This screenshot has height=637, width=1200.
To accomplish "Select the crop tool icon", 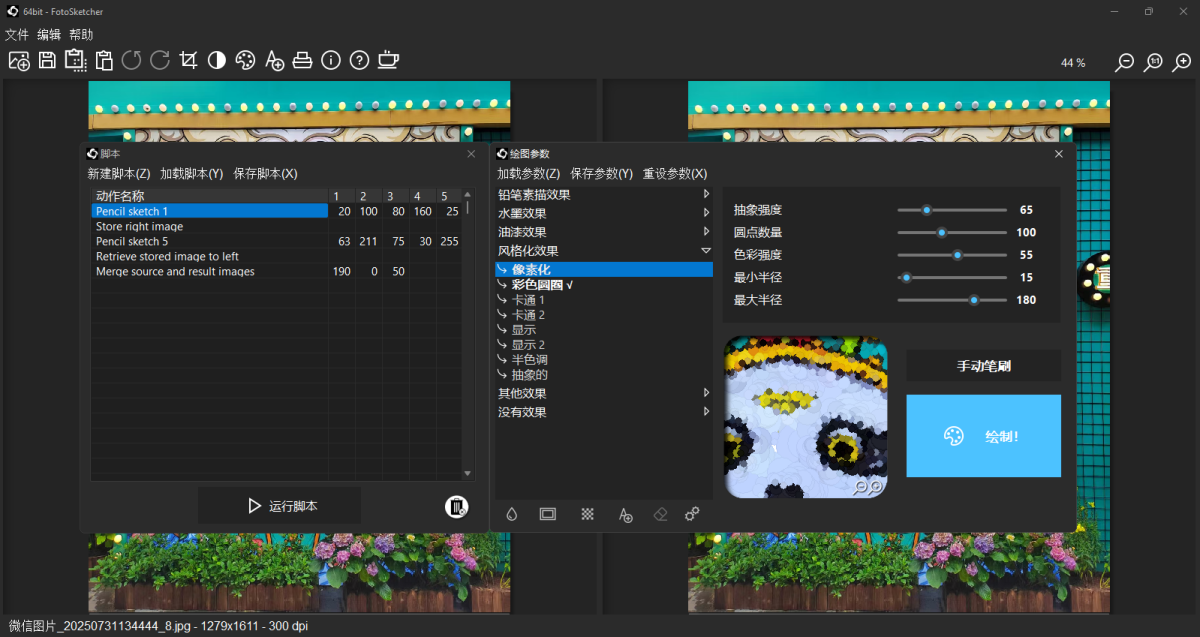I will (188, 61).
